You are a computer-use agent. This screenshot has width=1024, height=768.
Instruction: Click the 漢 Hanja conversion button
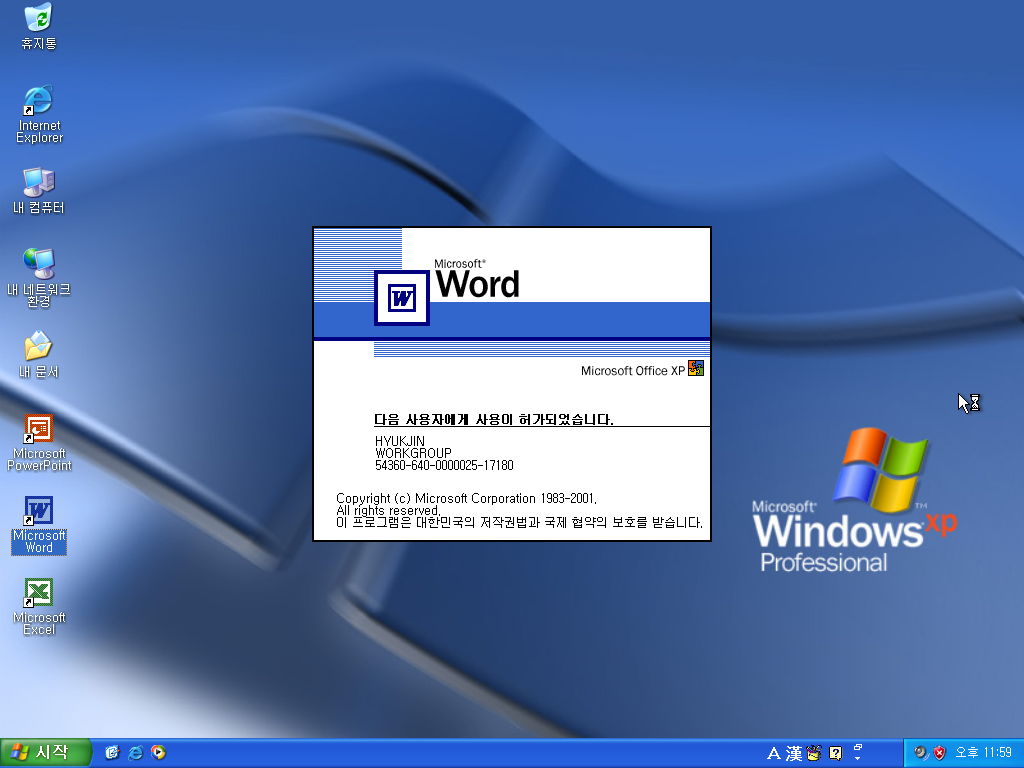point(794,754)
